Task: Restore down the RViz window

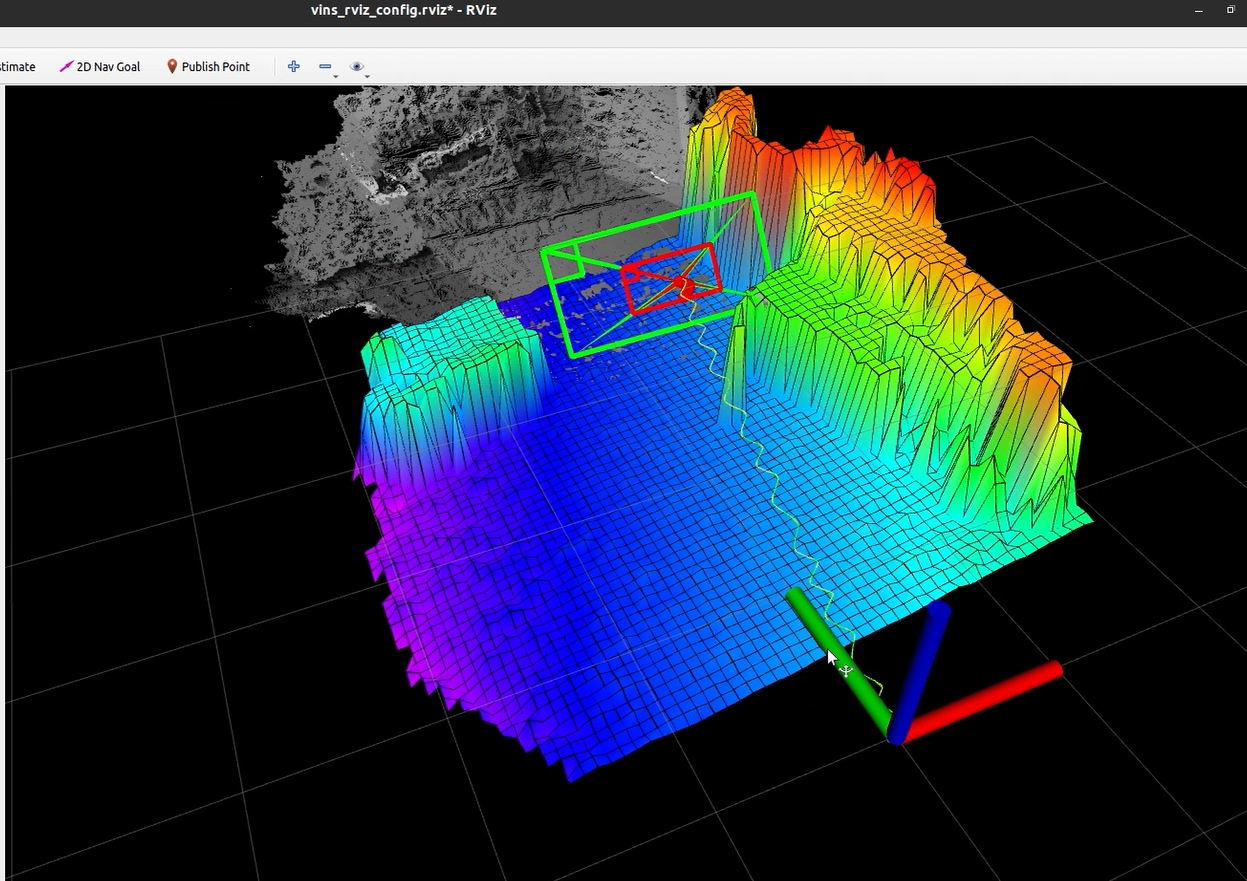Action: 1231,10
